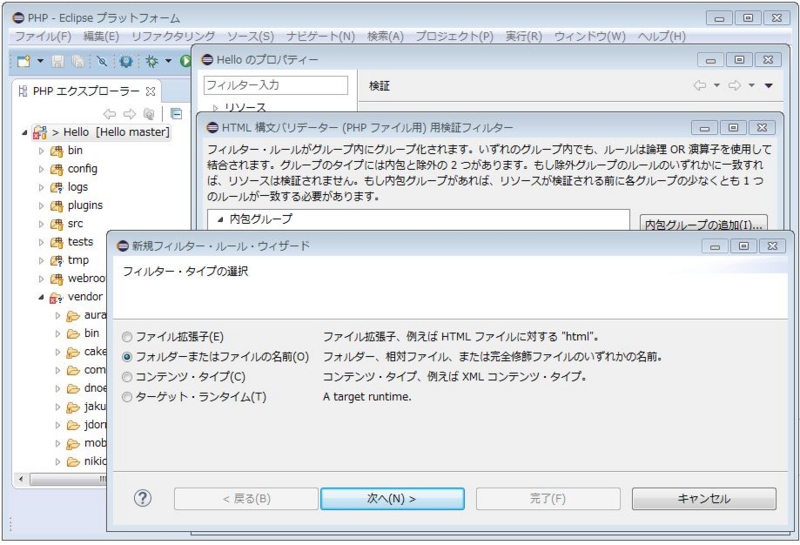
Task: Expand the config folder
Action: tap(41, 169)
